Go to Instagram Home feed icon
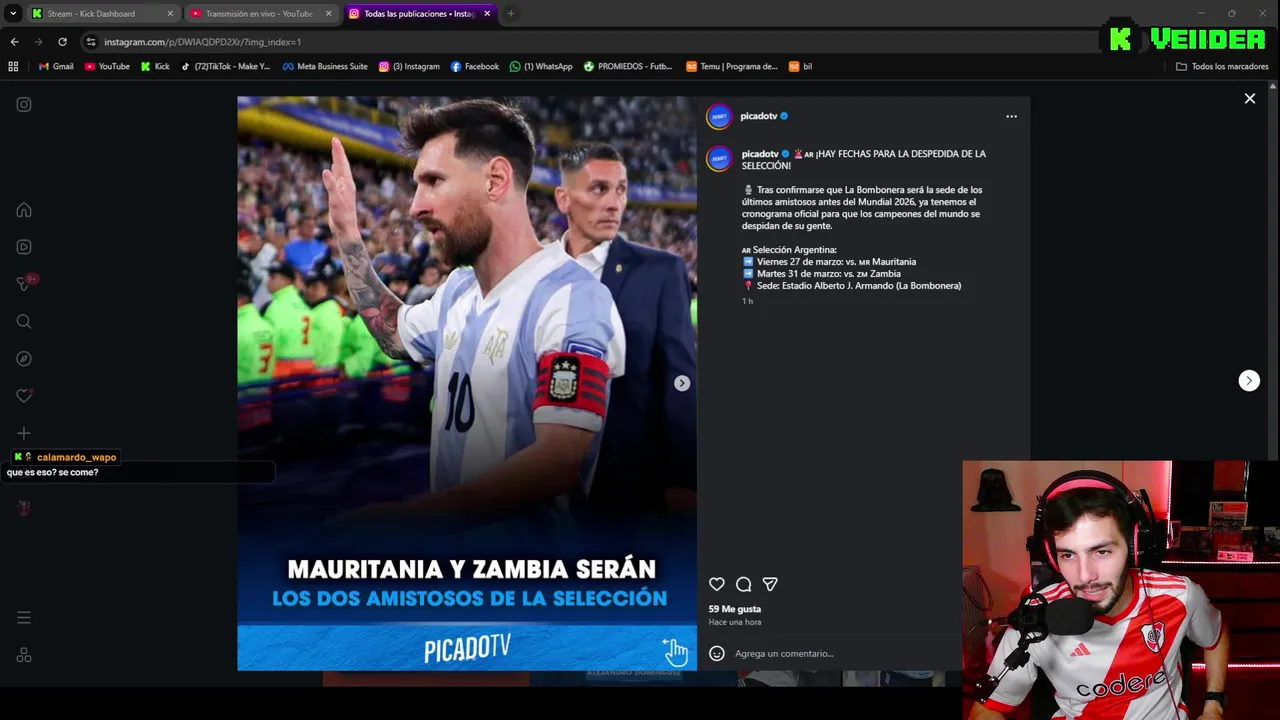Image resolution: width=1280 pixels, height=720 pixels. [x=24, y=210]
